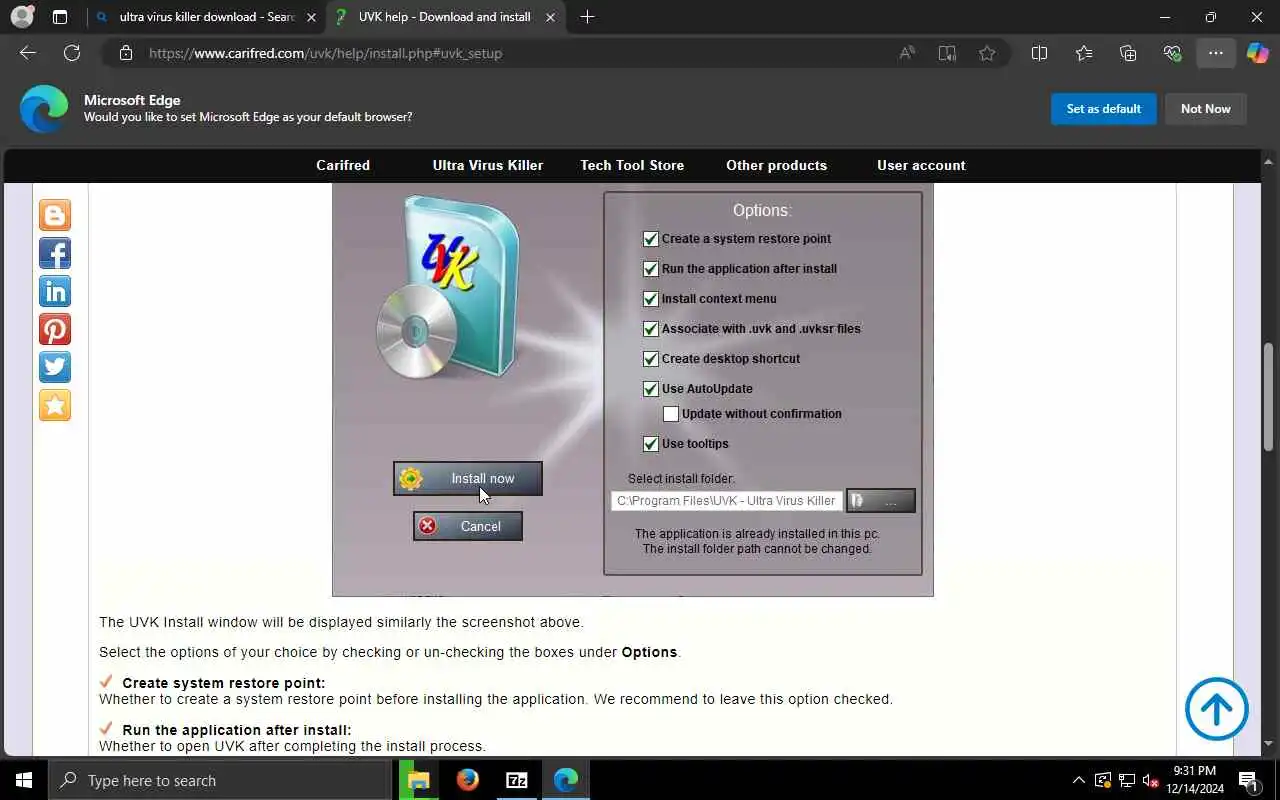Open Ultra Virus Killer menu

pos(488,165)
